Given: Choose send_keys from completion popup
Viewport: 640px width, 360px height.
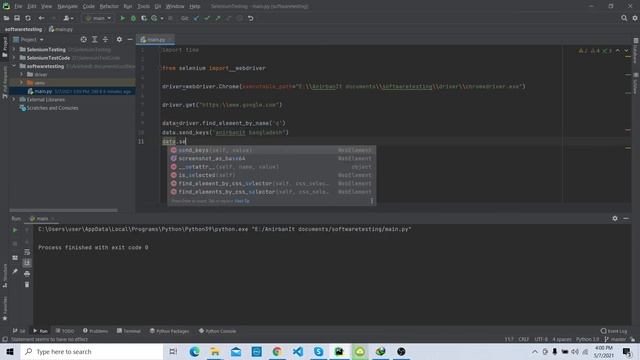Looking at the screenshot, I should [271, 150].
